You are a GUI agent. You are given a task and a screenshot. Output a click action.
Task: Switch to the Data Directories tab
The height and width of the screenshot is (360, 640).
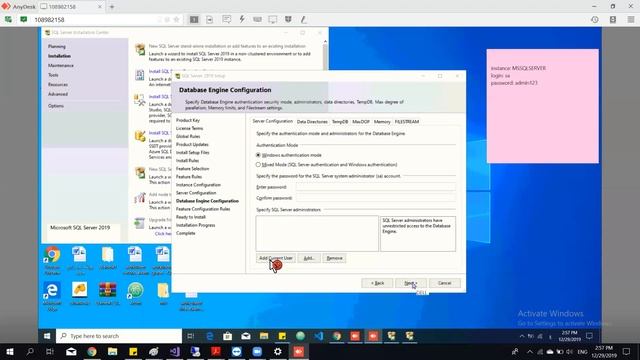coord(312,122)
